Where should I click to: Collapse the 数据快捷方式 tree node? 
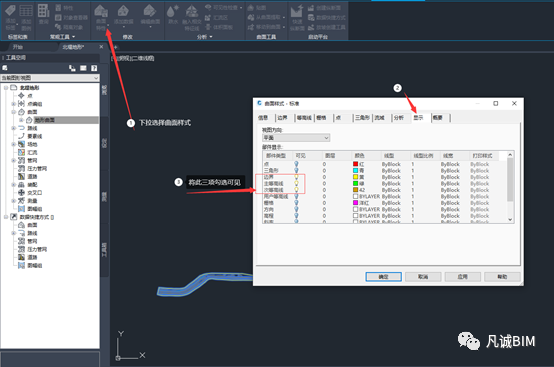coord(6,217)
